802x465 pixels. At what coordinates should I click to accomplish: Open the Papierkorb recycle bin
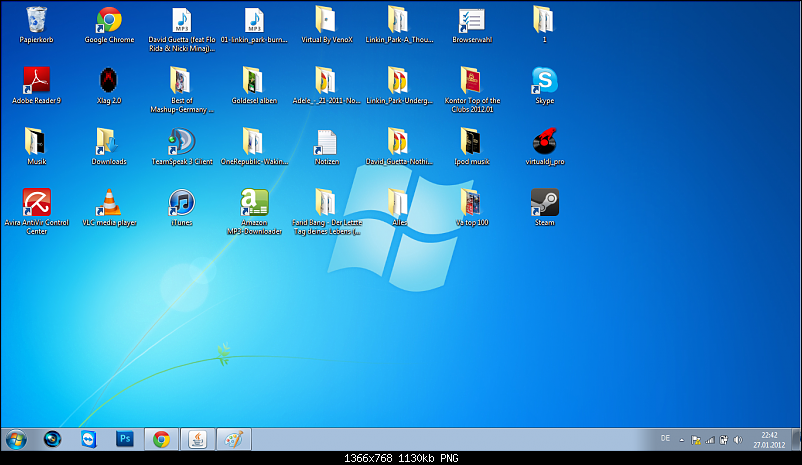[x=36, y=21]
